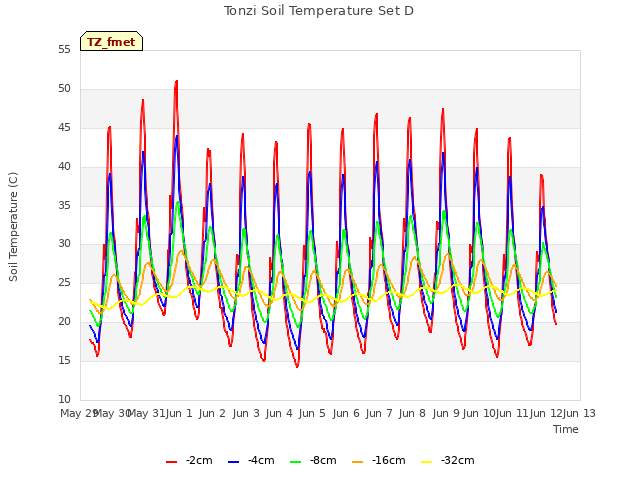
Task: Click the highest red -2cm peak near Jun 1
Action: point(176,81)
